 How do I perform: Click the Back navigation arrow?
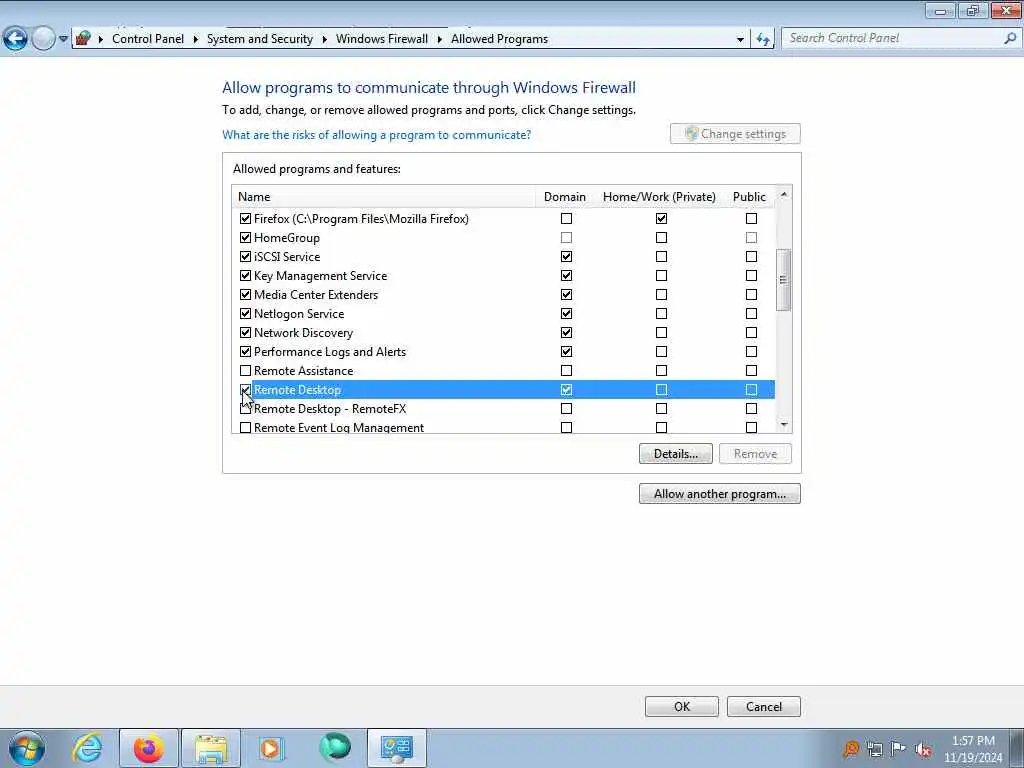pos(15,39)
